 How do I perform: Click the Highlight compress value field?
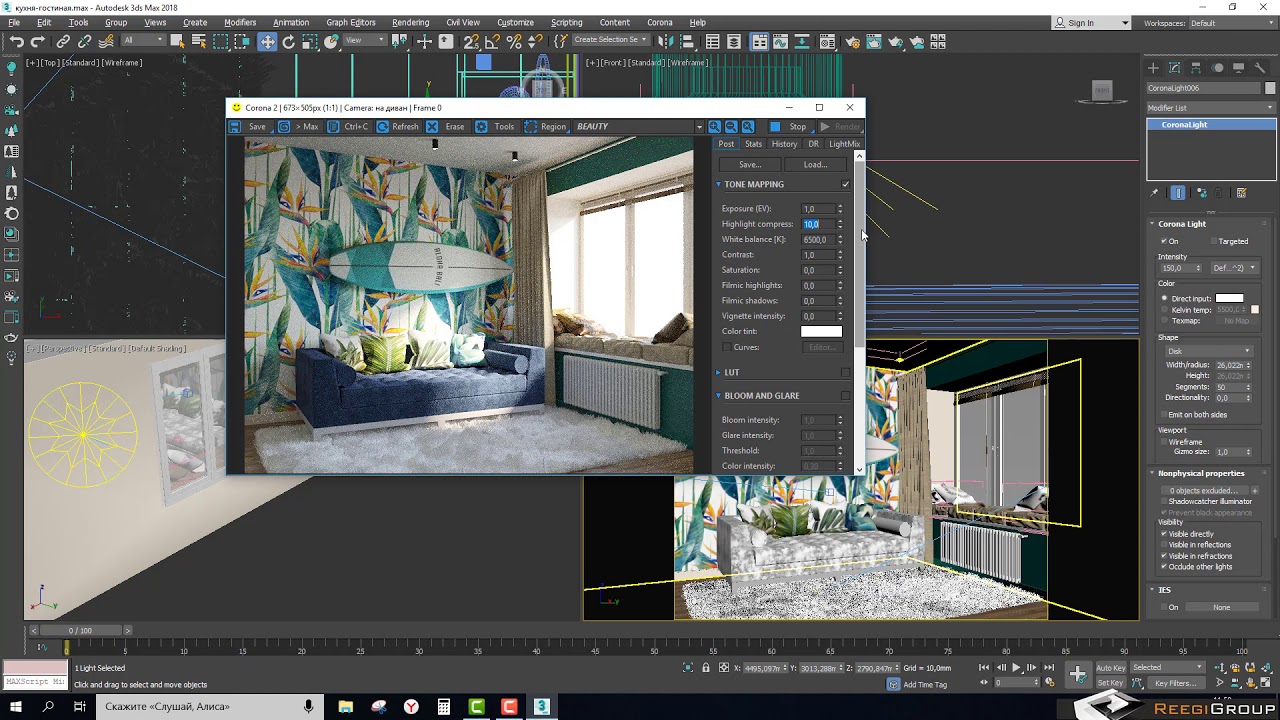pos(818,224)
